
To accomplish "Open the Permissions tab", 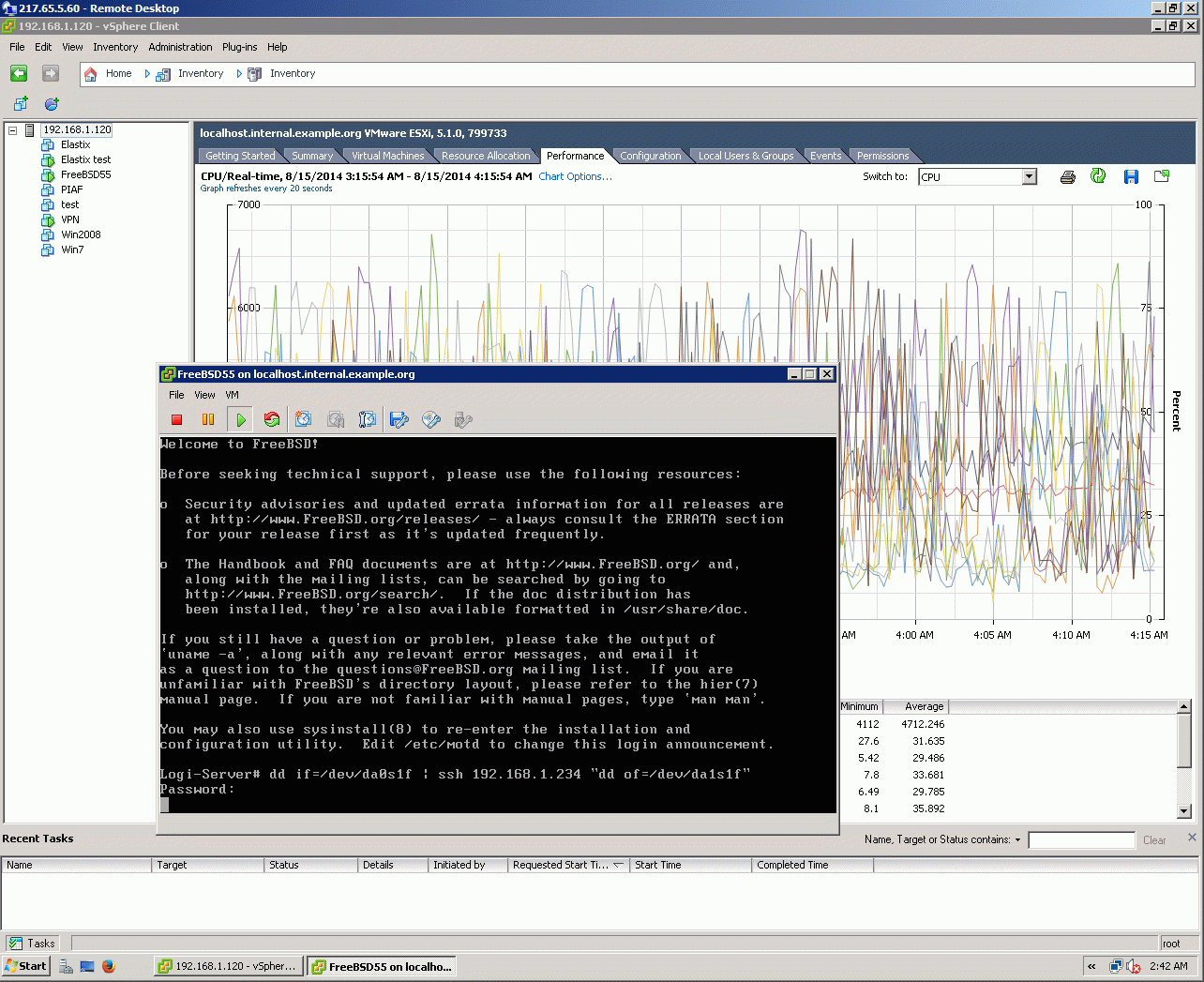I will pyautogui.click(x=883, y=156).
